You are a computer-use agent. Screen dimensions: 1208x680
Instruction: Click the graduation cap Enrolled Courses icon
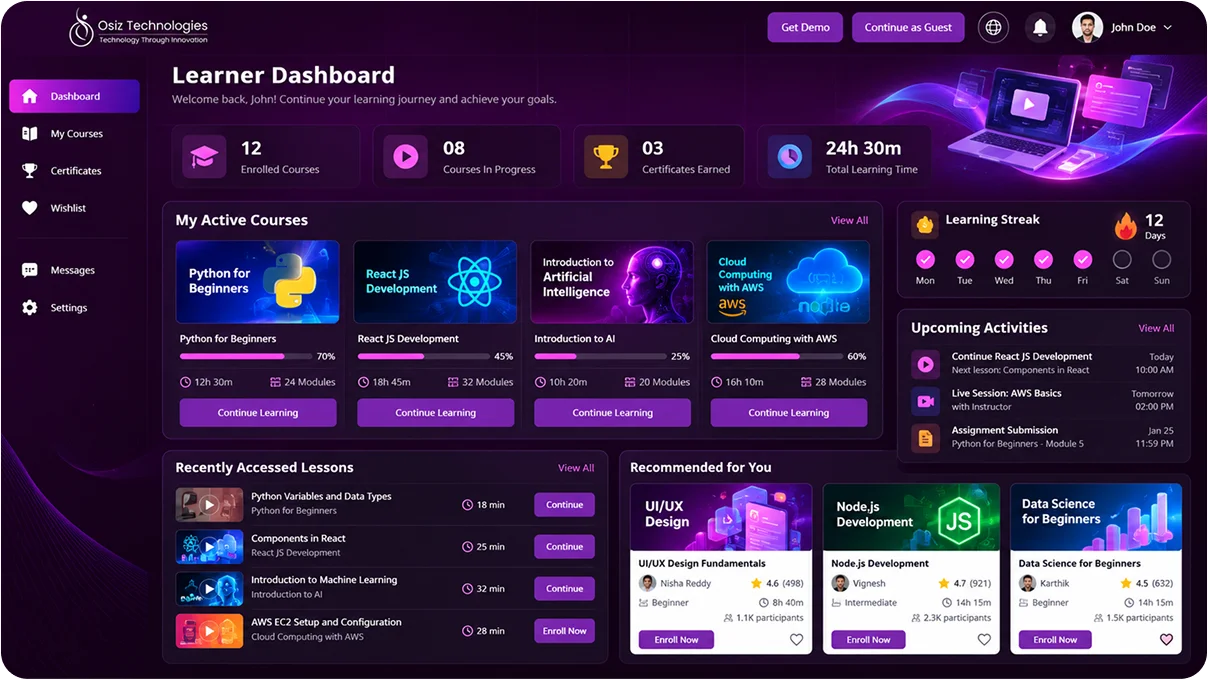point(204,157)
